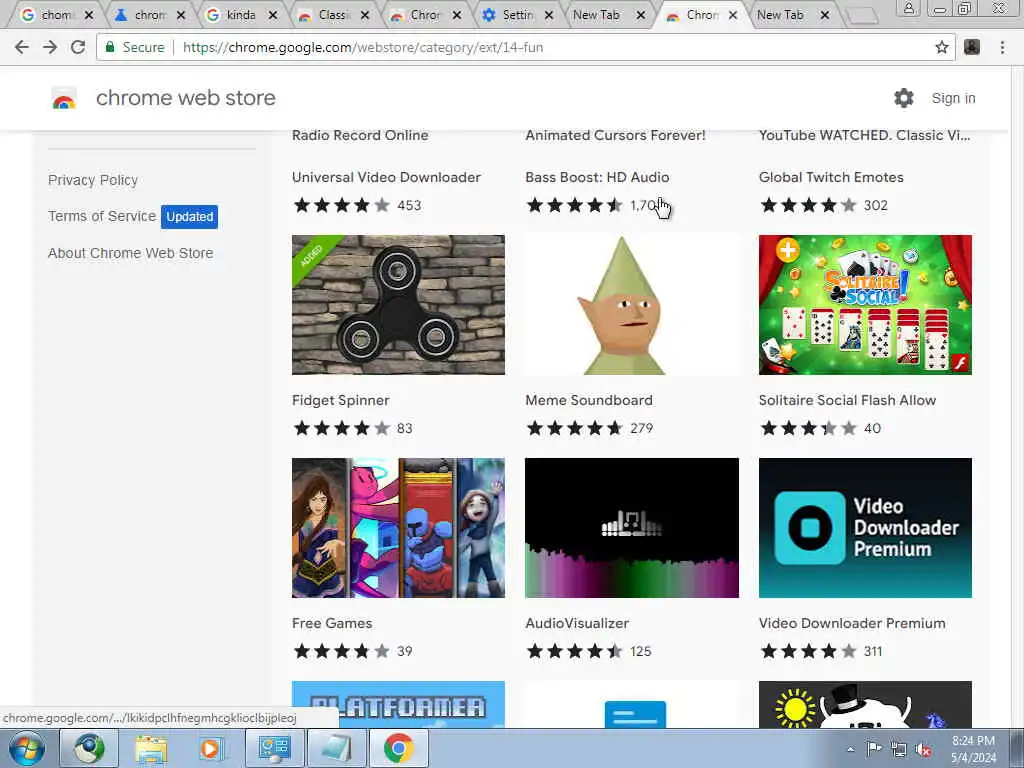The image size is (1024, 768).
Task: Open the file explorer taskbar icon
Action: click(x=151, y=748)
